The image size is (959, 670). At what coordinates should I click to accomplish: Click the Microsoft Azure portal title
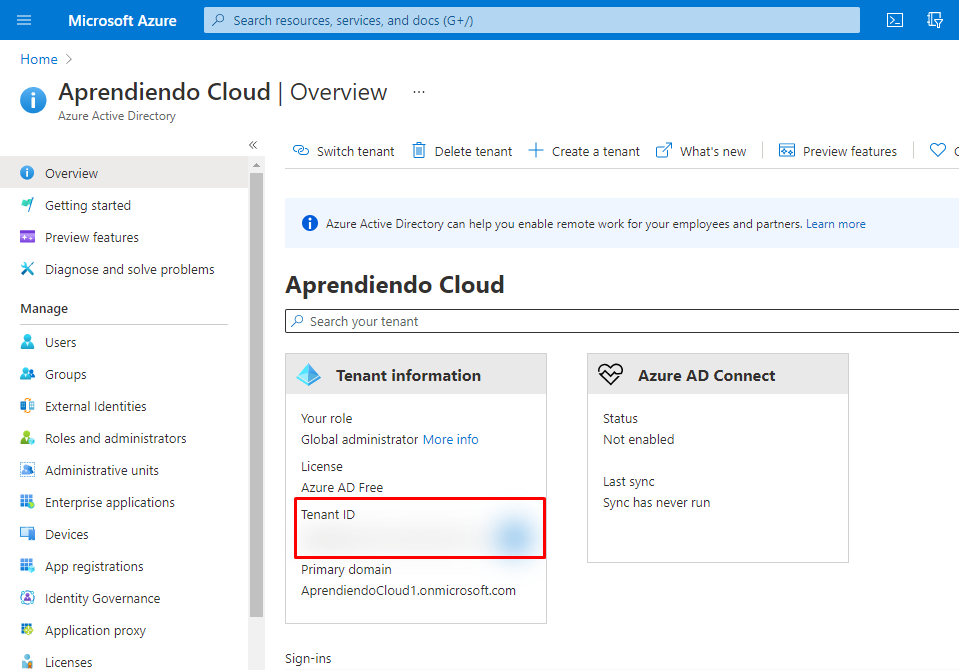[x=122, y=21]
